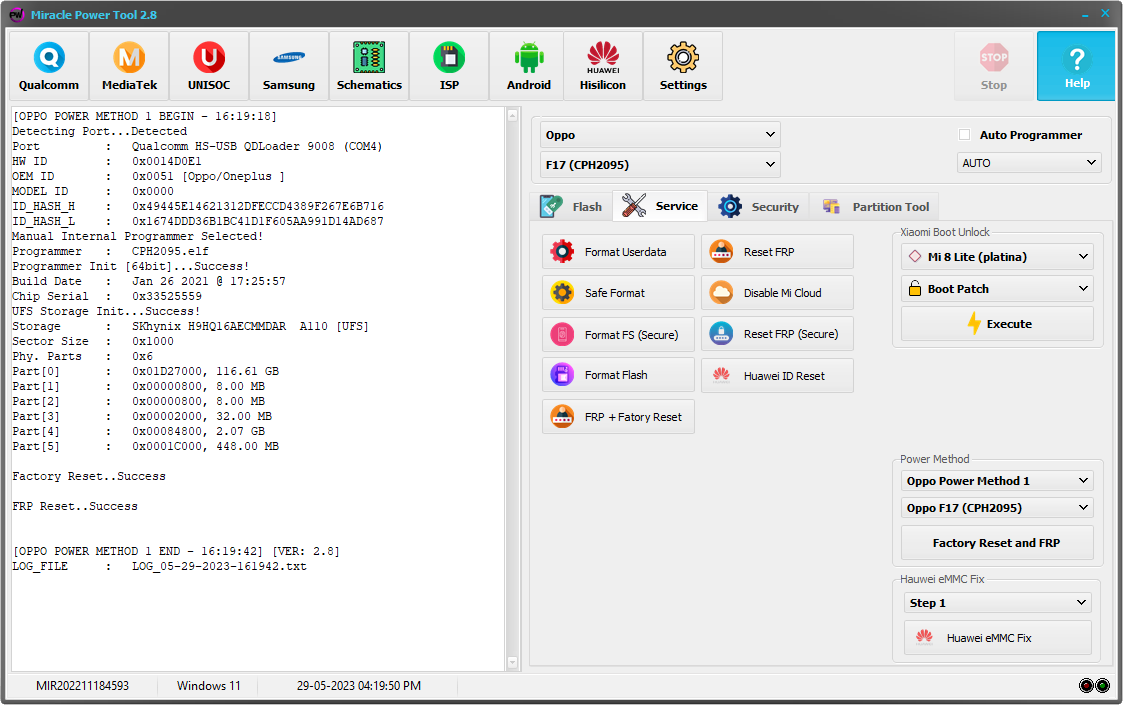Switch to the Security tab

click(x=758, y=207)
